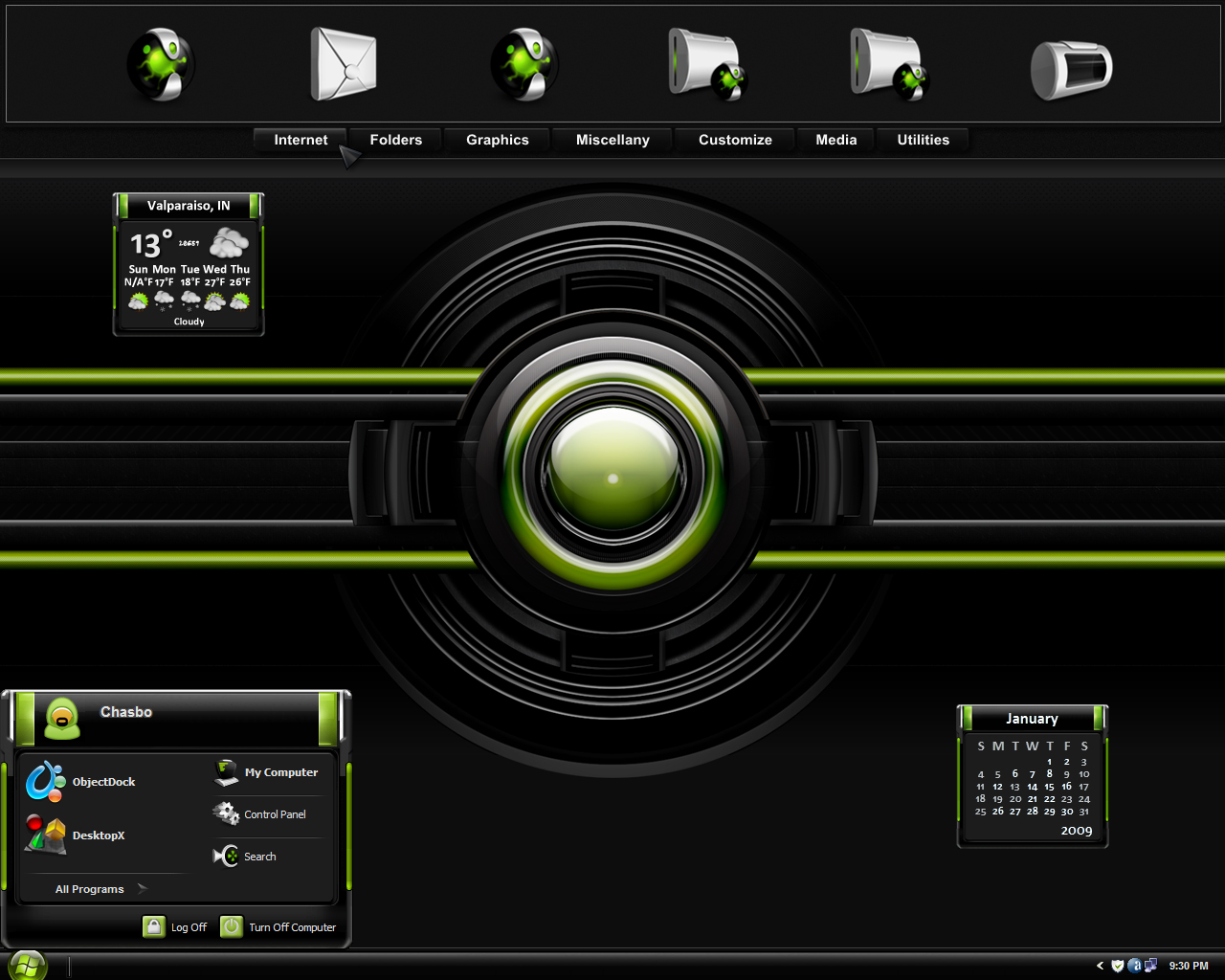The image size is (1225, 980).
Task: Open the envelope mail icon in dock
Action: (x=344, y=64)
